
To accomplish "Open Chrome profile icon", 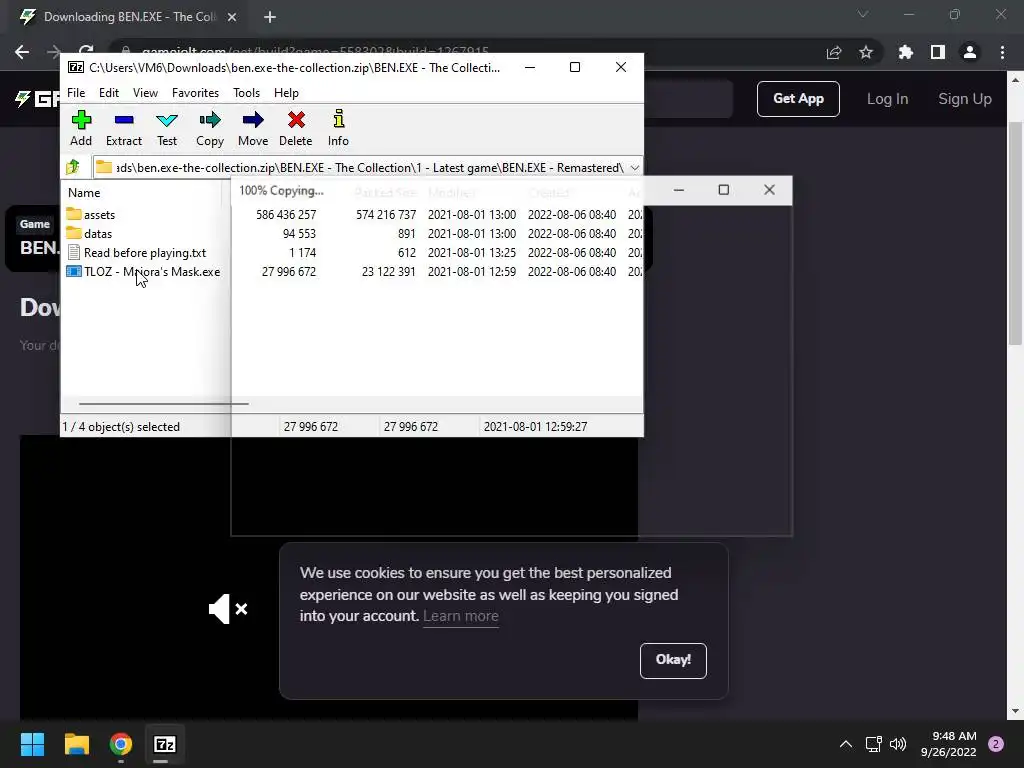I will [x=970, y=52].
